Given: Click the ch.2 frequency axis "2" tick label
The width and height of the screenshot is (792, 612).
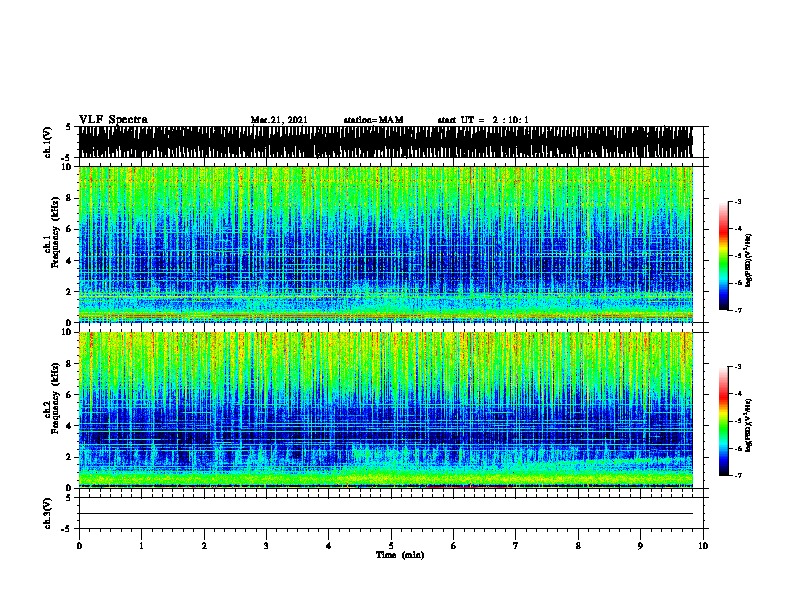Looking at the screenshot, I should point(69,457).
